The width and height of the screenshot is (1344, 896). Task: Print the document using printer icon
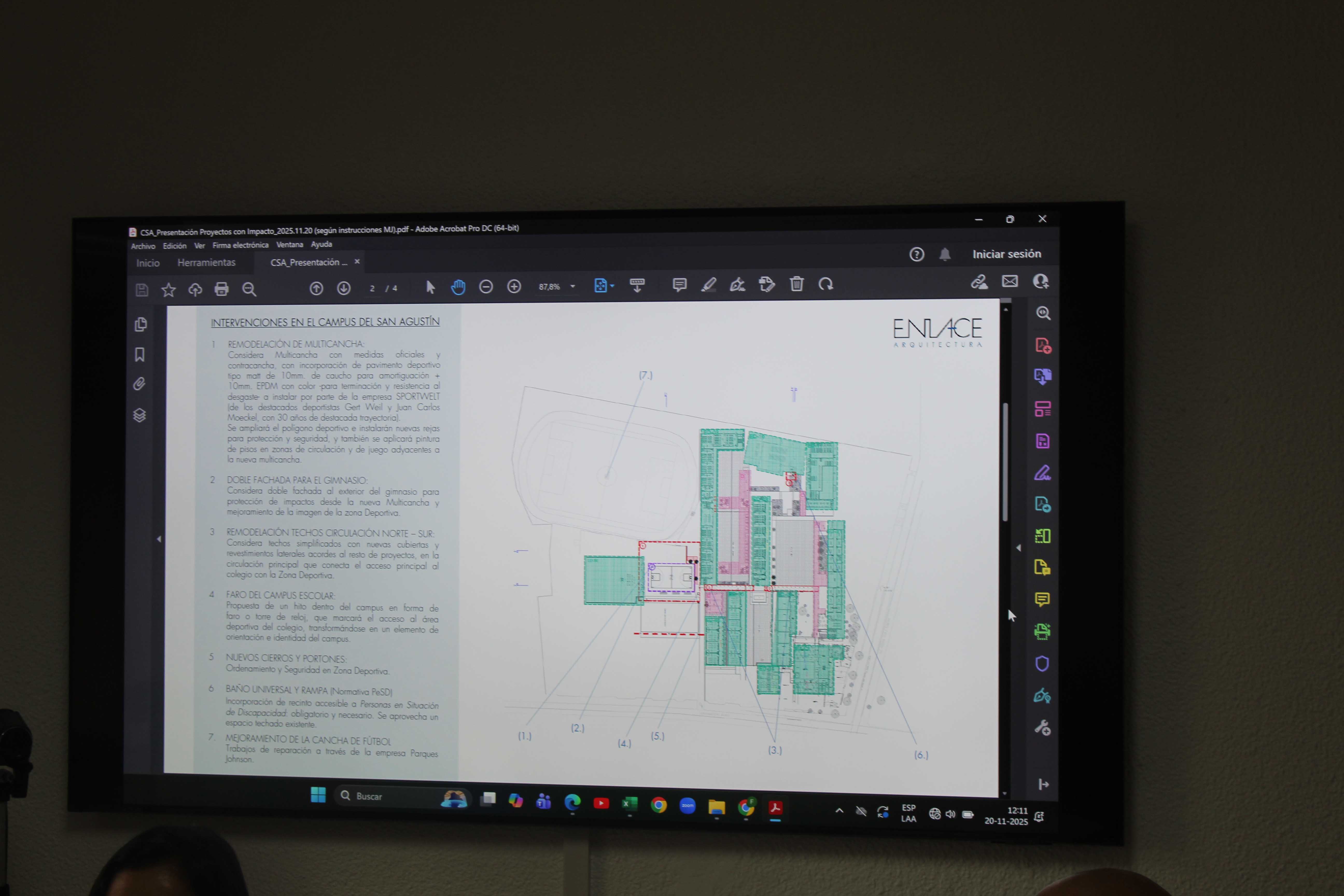(222, 289)
